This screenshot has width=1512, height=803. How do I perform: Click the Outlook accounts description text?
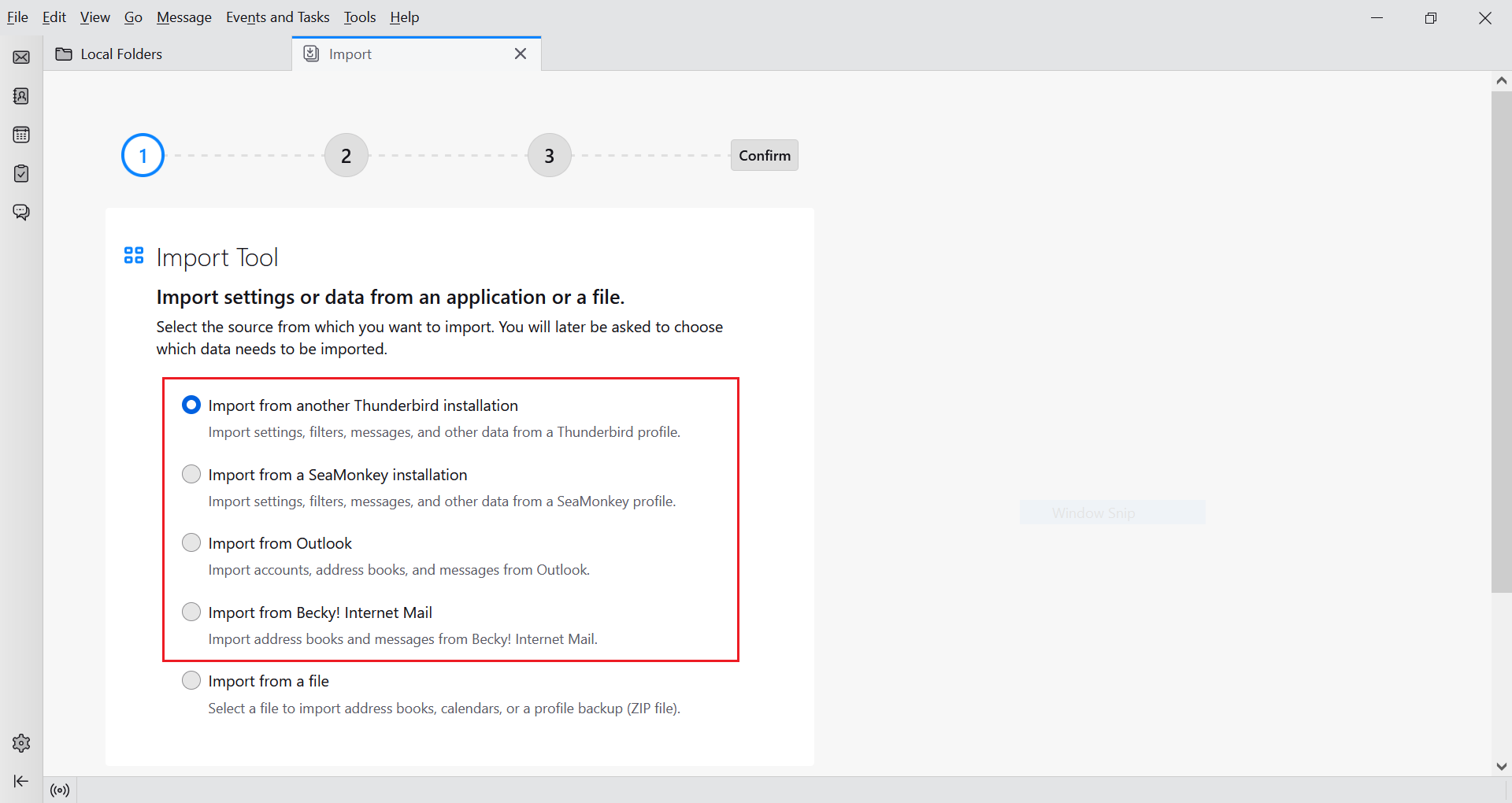[398, 570]
